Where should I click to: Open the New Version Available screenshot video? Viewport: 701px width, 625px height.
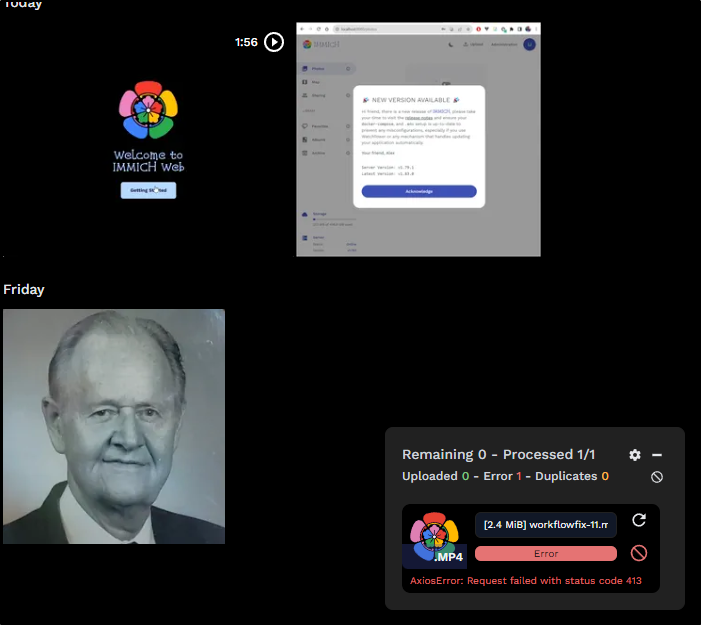[418, 139]
